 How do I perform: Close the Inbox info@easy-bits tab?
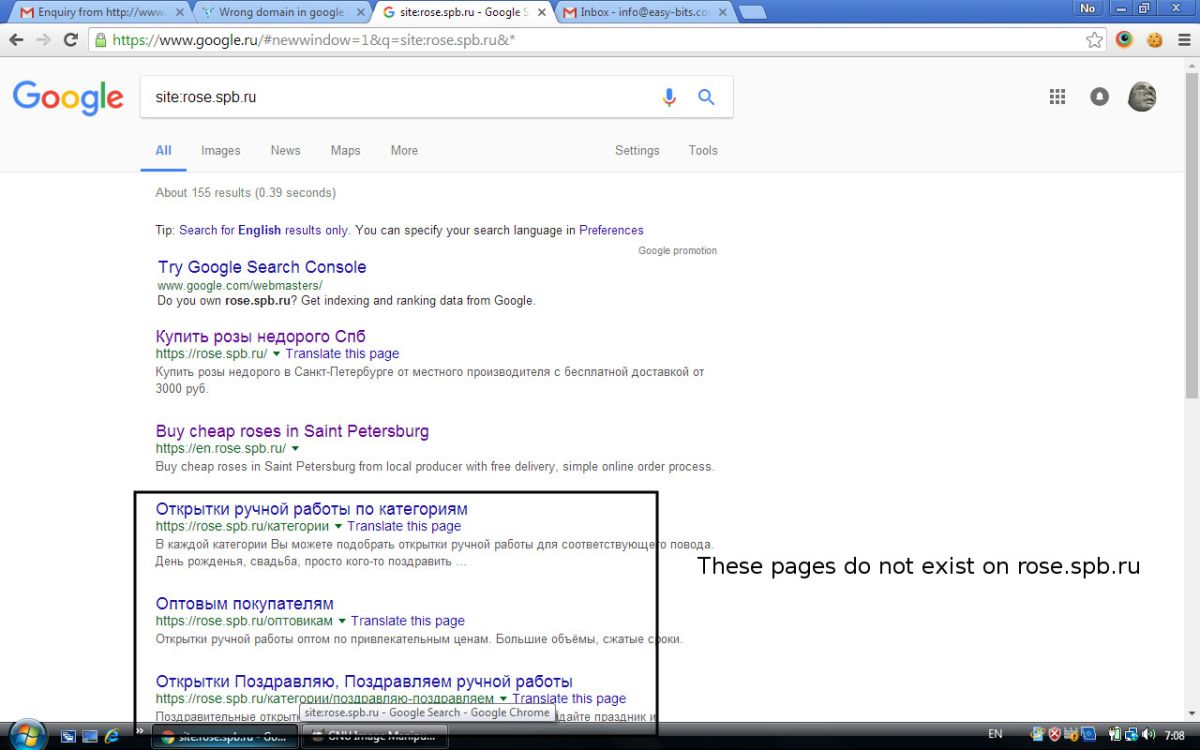click(x=721, y=13)
